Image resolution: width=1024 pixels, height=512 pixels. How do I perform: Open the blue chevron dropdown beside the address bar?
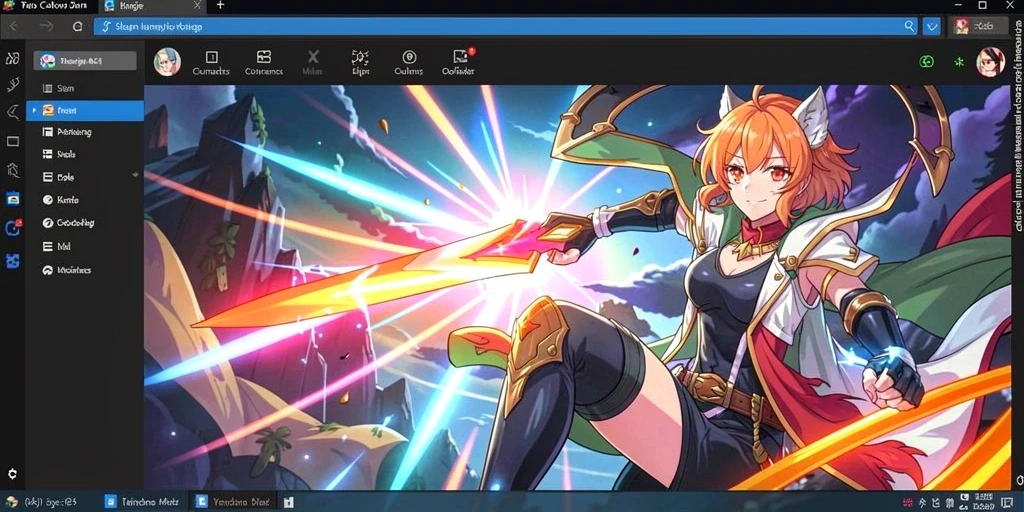pos(931,26)
